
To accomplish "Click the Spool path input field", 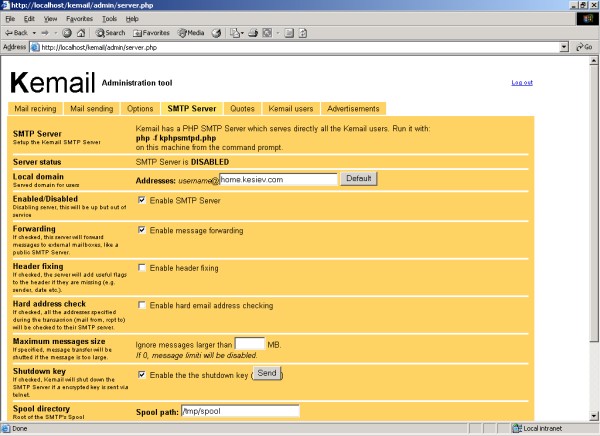I will (x=240, y=411).
